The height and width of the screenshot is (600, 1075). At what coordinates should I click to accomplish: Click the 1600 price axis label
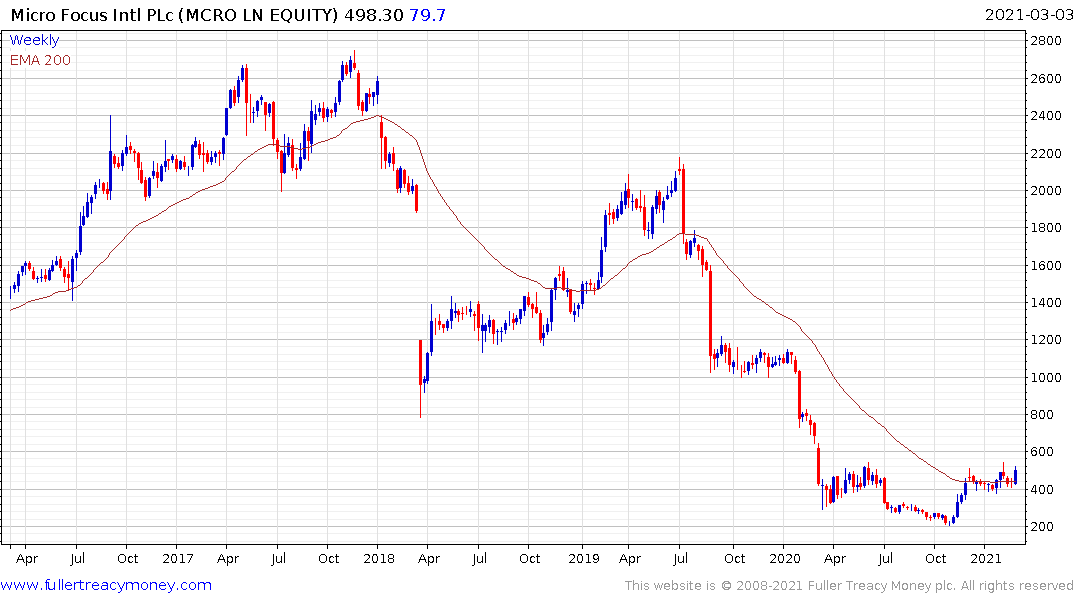[x=1046, y=265]
